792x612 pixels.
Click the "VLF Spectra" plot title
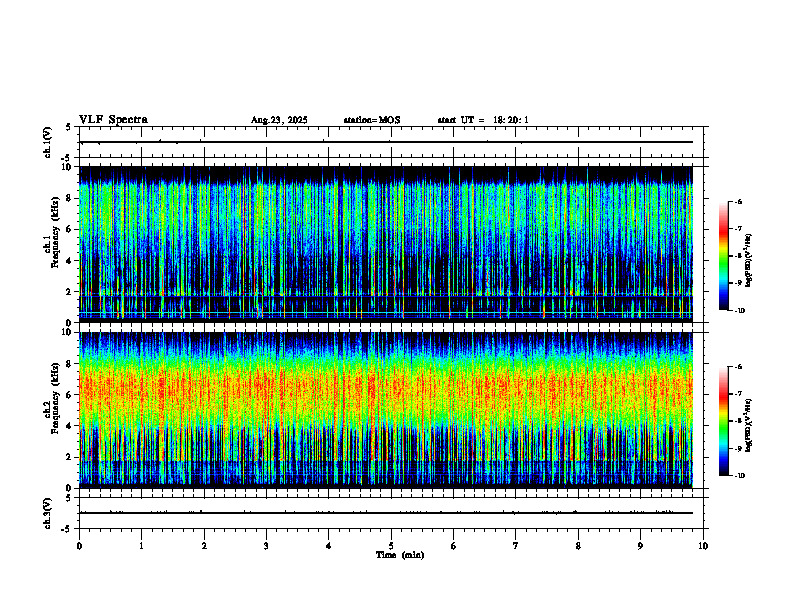pyautogui.click(x=113, y=120)
